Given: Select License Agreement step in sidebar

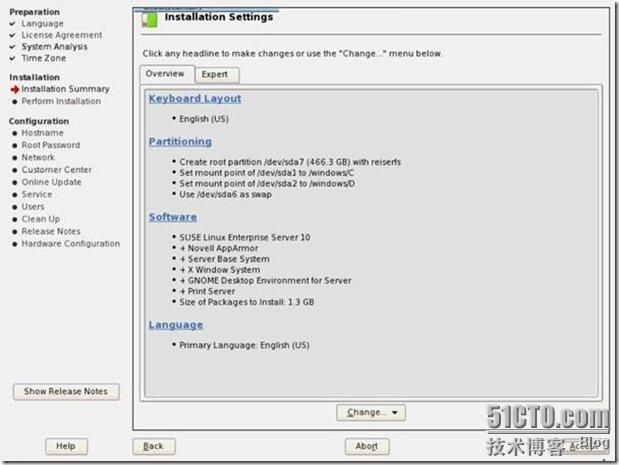Looking at the screenshot, I should point(62,35).
